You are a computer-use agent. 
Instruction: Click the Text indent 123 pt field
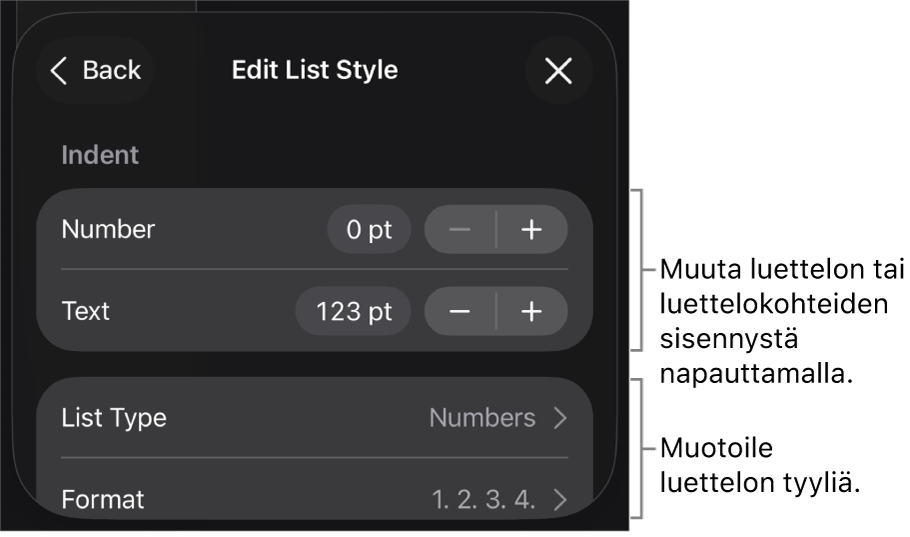353,312
